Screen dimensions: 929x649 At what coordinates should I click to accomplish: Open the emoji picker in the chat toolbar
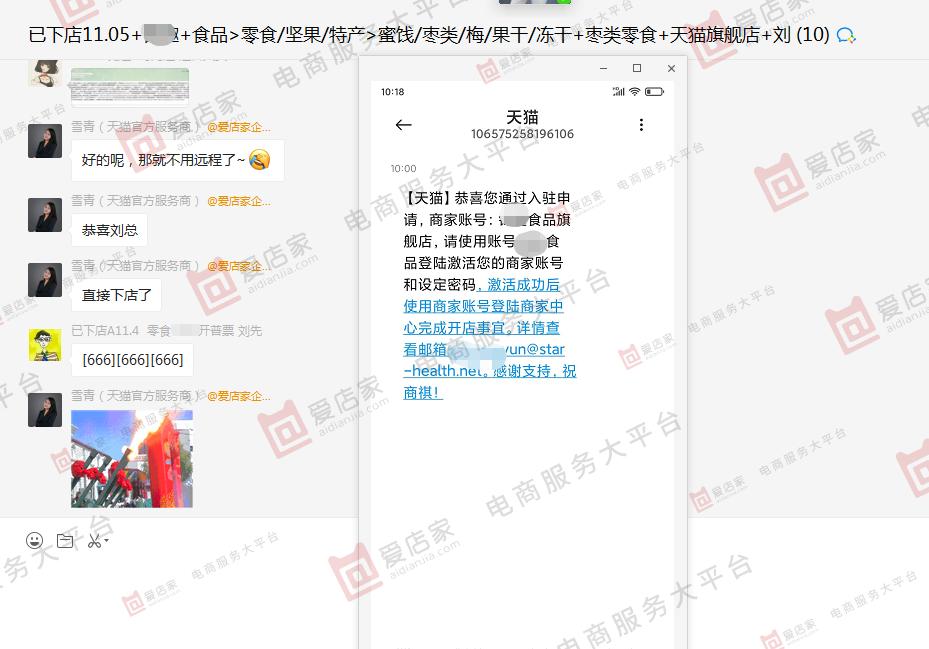pos(35,541)
